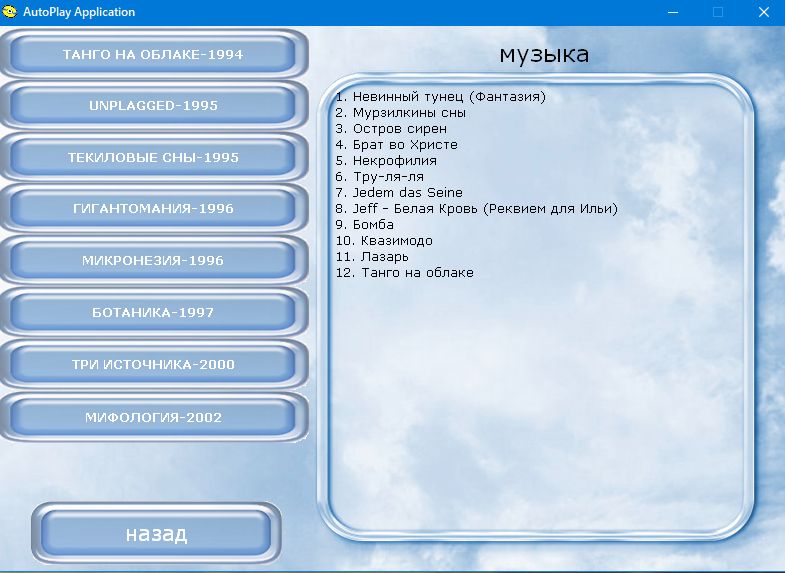Select the БОТАНИКА-1997 album
The width and height of the screenshot is (785, 573).
(x=153, y=313)
